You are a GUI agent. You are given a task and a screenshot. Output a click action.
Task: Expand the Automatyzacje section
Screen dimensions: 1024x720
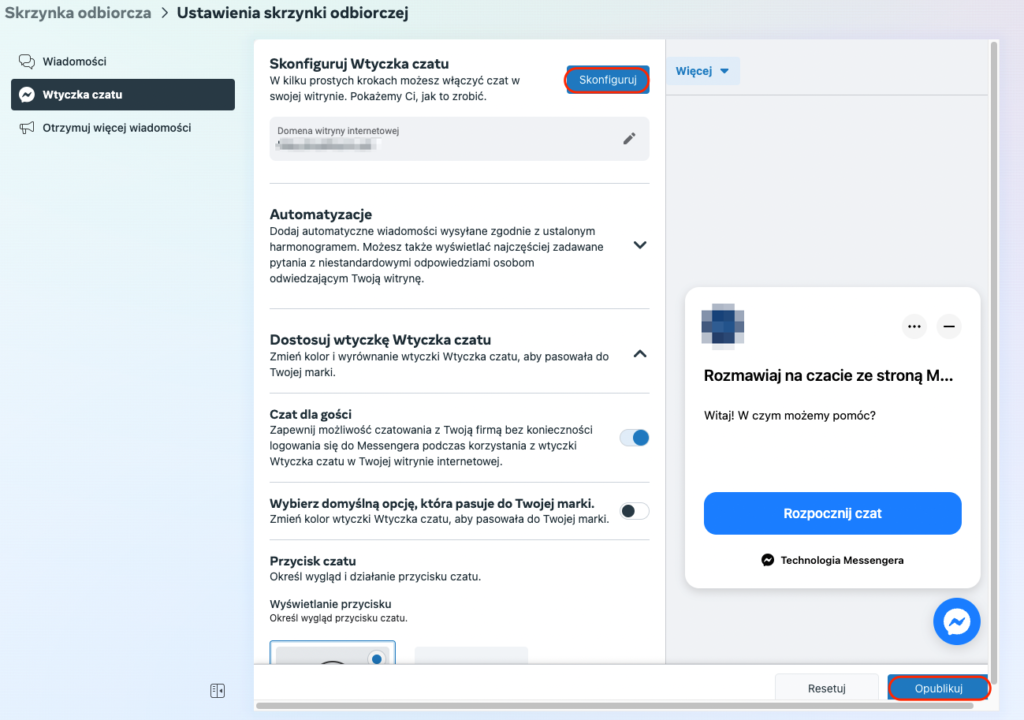641,245
